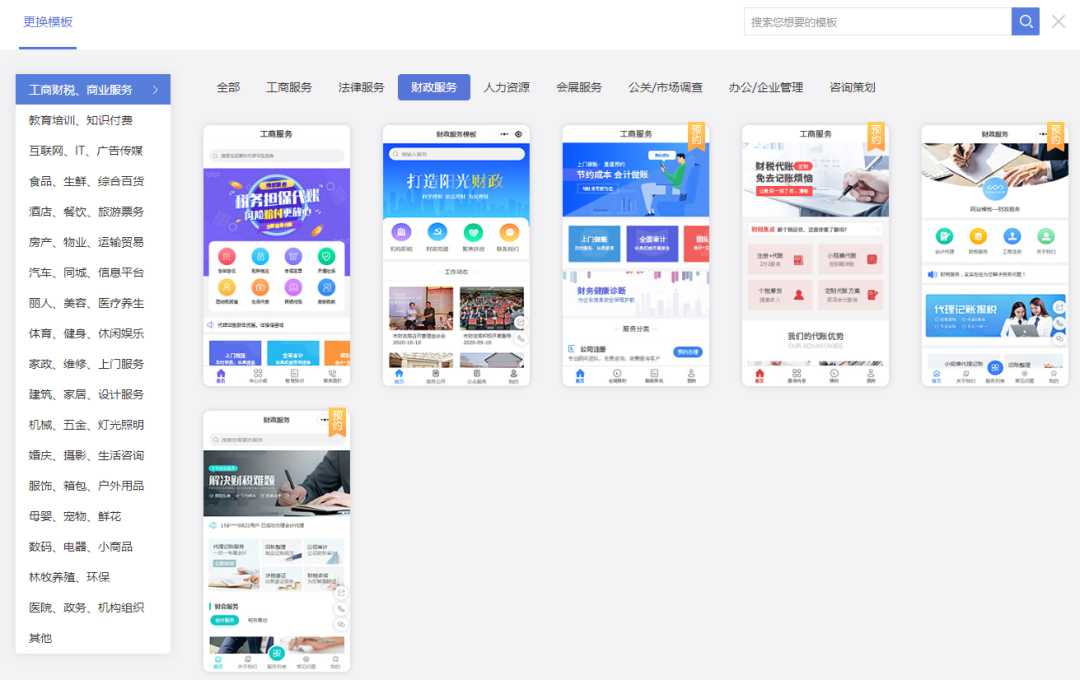
Task: Select the green 会计代理 icon
Action: (x=944, y=237)
